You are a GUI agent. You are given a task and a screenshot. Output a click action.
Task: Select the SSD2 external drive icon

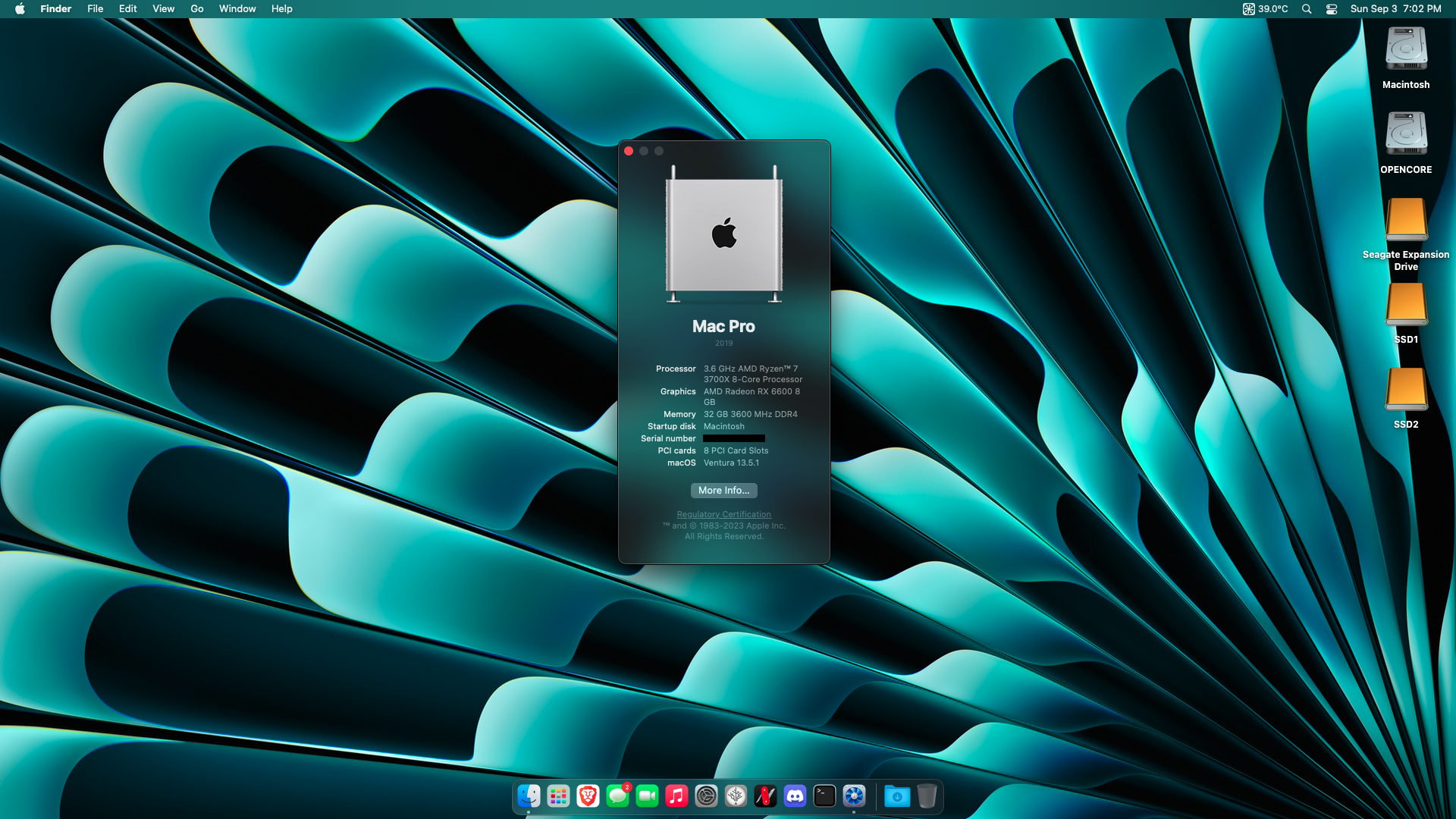tap(1406, 390)
